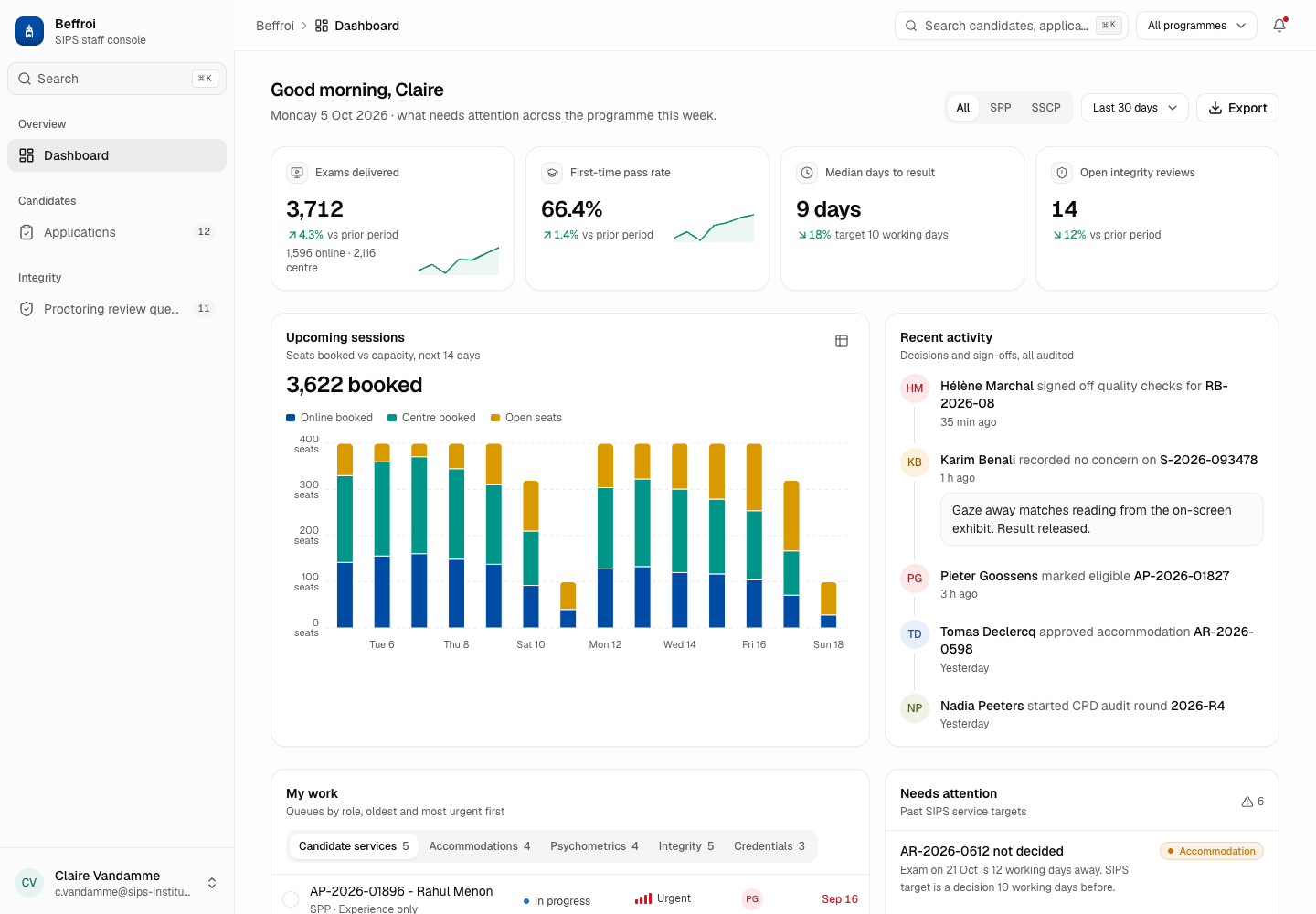Open the Last 30 days range dropdown
The height and width of the screenshot is (914, 1316).
point(1135,108)
